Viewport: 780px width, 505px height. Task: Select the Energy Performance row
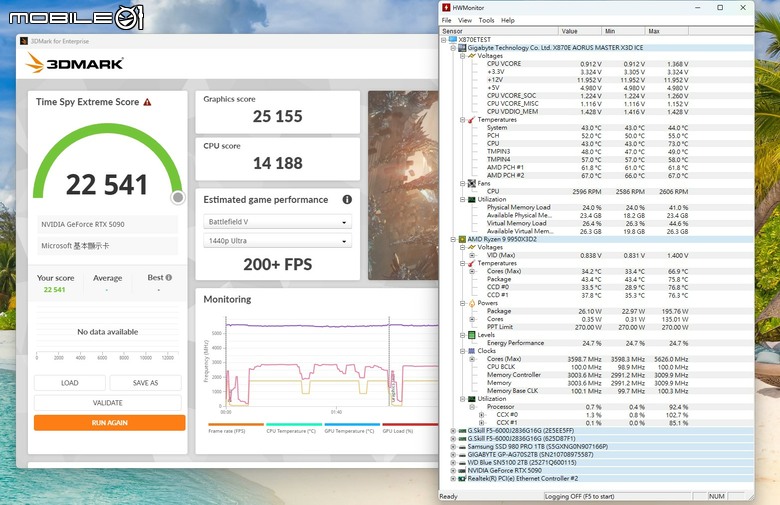pyautogui.click(x=587, y=343)
